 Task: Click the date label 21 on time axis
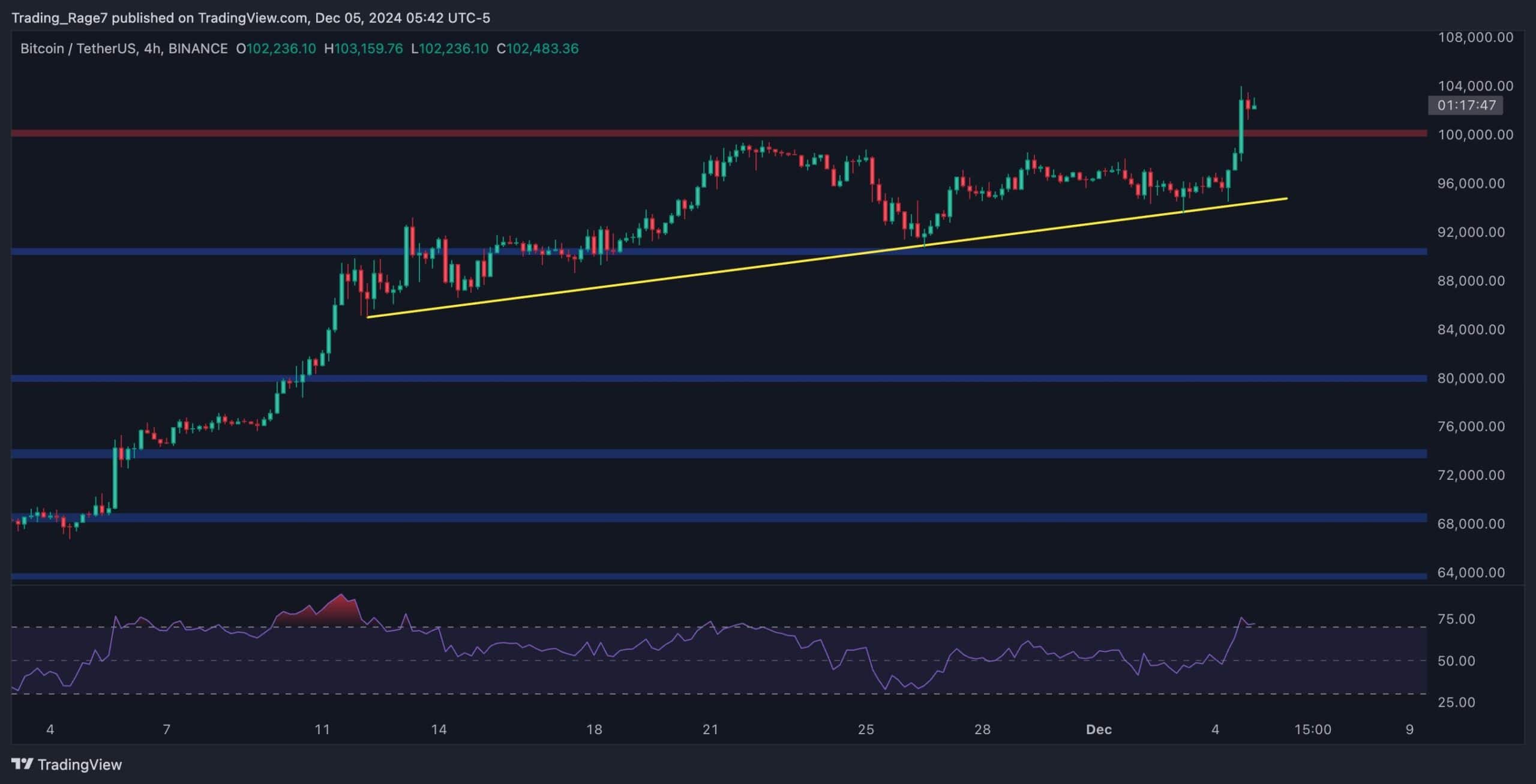point(710,729)
